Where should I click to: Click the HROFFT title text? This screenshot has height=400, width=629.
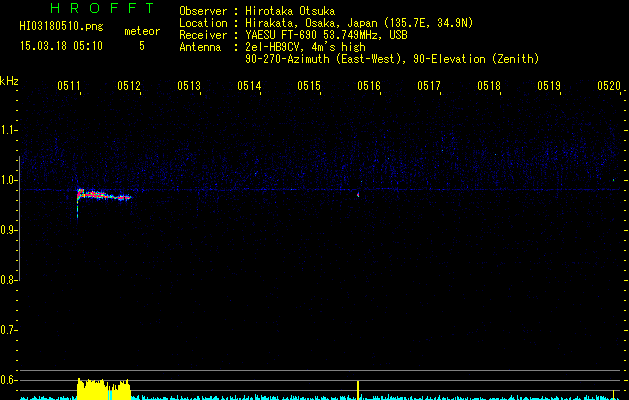tap(102, 8)
